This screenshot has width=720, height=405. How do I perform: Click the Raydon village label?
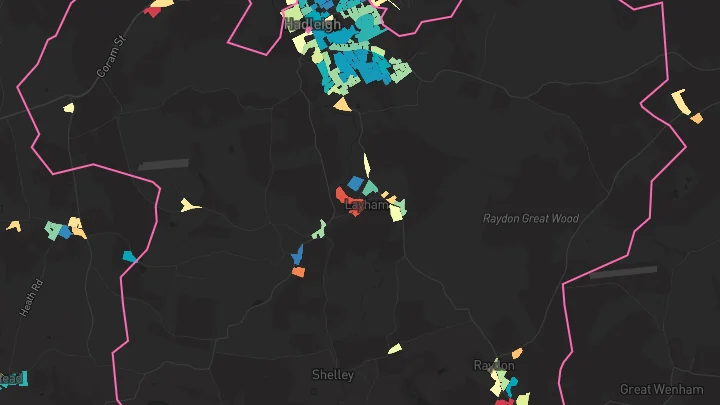[x=494, y=366]
